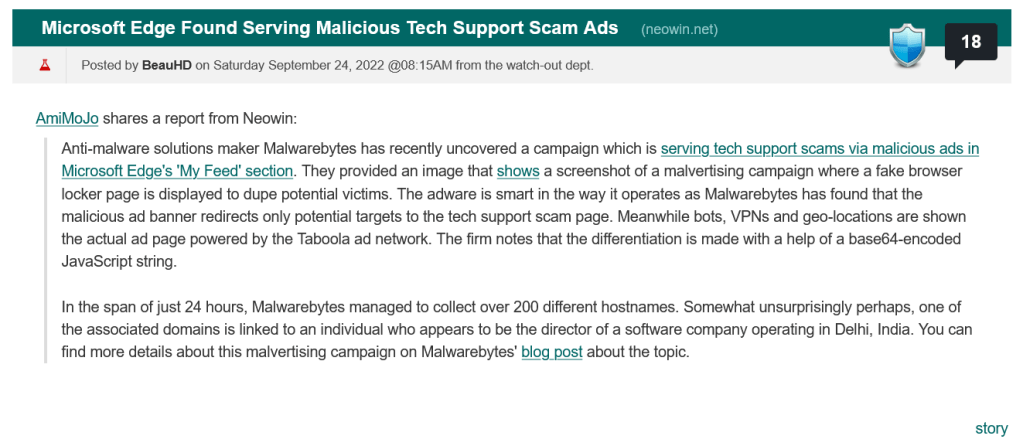Follow the "serving tech support scams" link
Image resolution: width=1023 pixels, height=446 pixels.
(819, 149)
